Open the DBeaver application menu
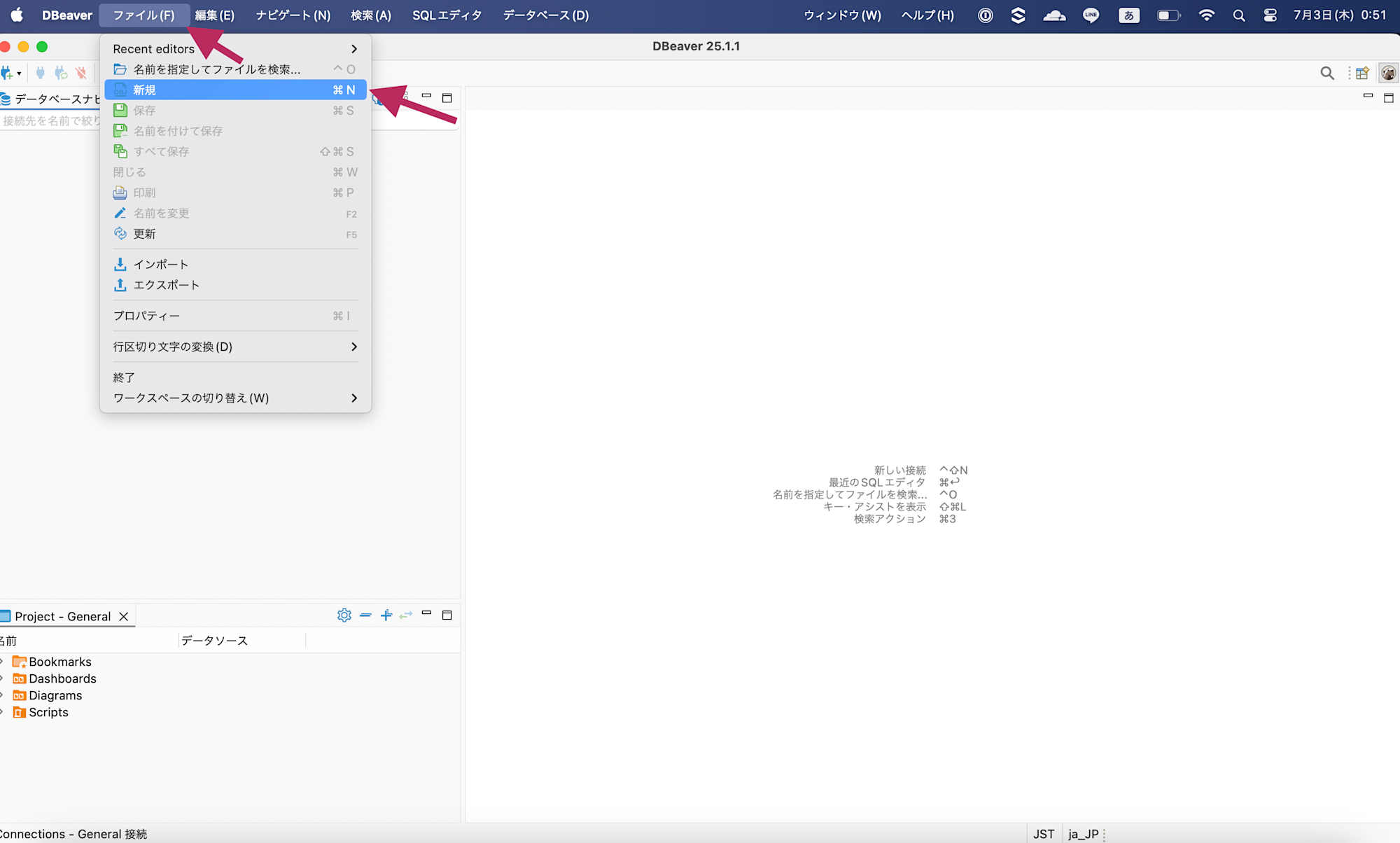 coord(67,15)
